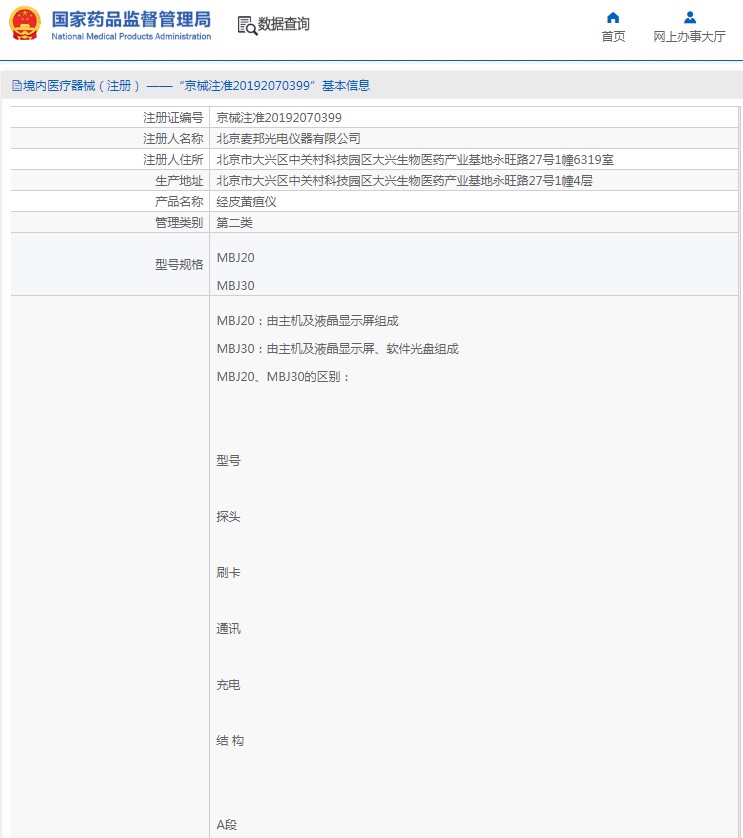This screenshot has height=838, width=743.
Task: Open the 数据查询 text label
Action: [x=284, y=25]
